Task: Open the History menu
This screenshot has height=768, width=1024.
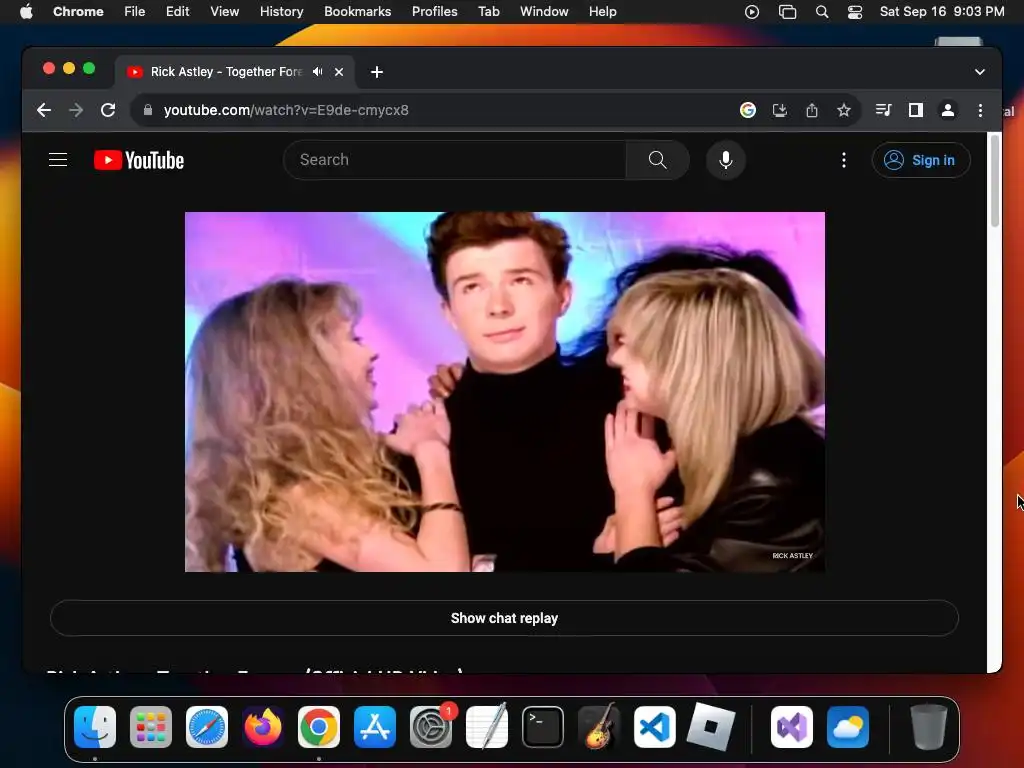Action: tap(281, 12)
